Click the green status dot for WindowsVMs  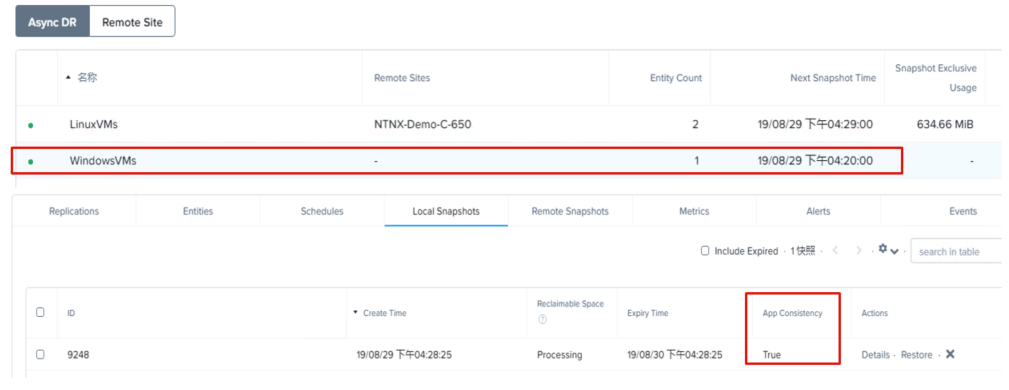coord(30,162)
